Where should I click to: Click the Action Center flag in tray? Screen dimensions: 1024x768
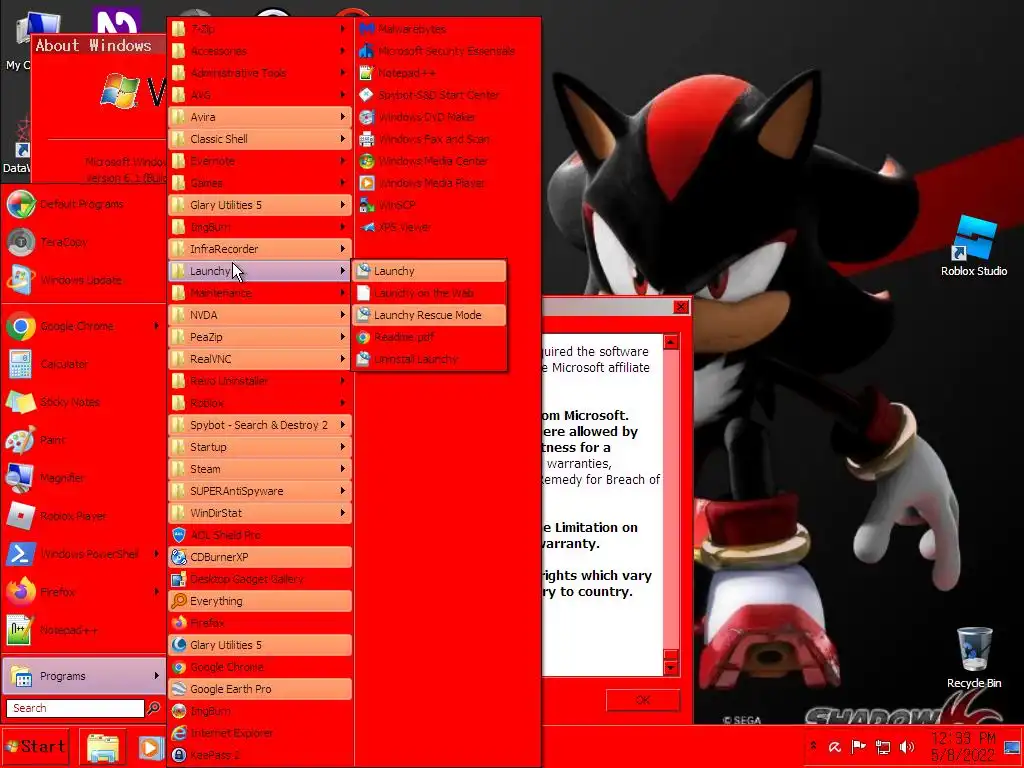coord(859,746)
